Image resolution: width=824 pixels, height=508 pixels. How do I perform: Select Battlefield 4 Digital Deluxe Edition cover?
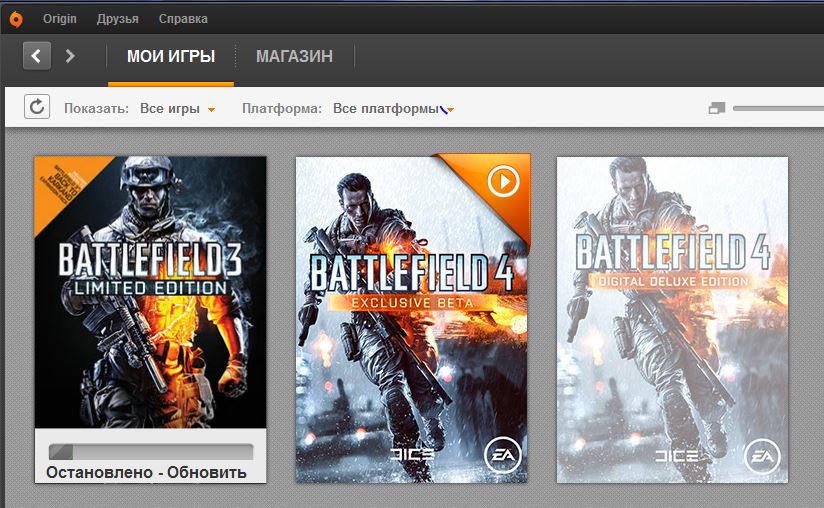(x=672, y=319)
